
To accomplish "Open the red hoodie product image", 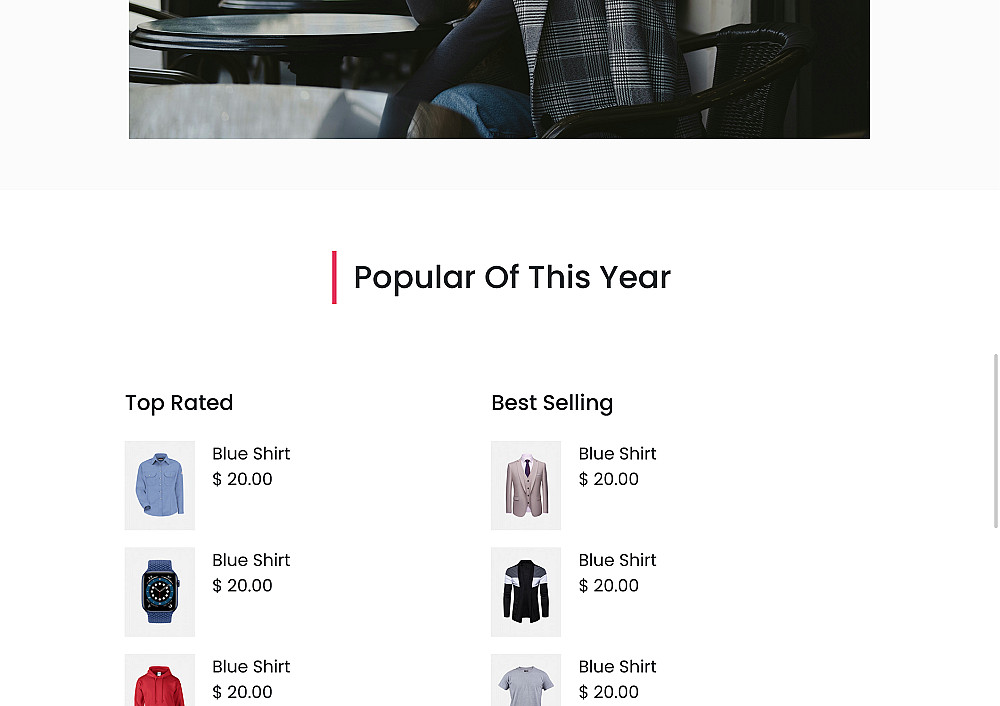I will click(159, 680).
